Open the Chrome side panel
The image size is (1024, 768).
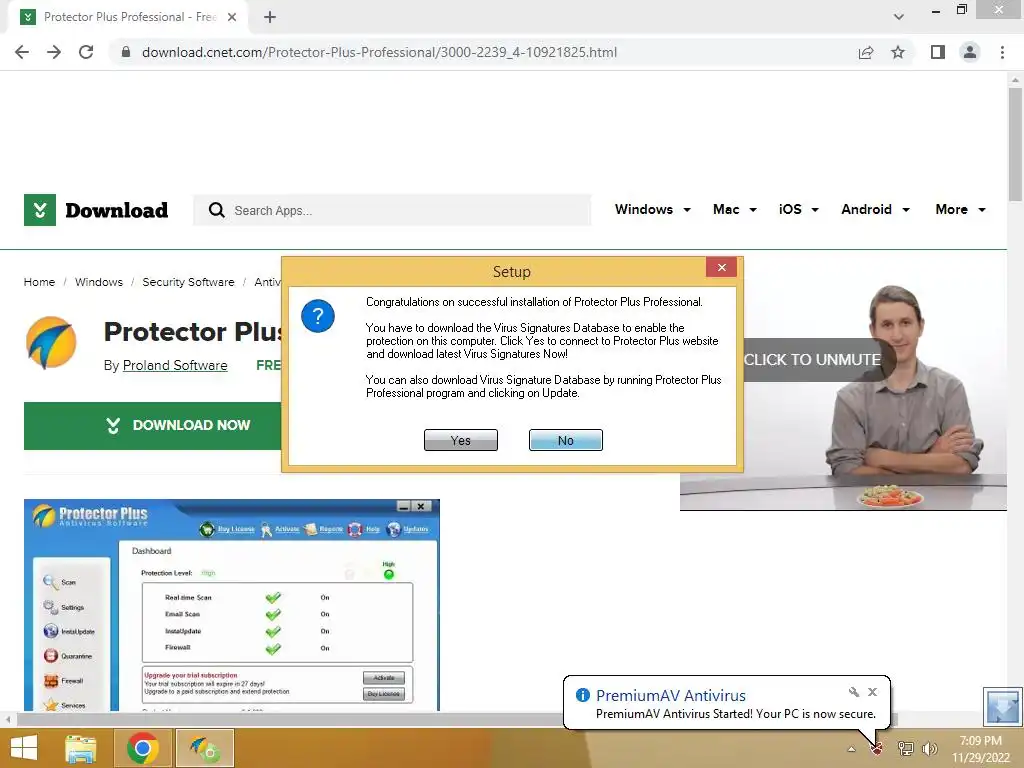click(938, 52)
